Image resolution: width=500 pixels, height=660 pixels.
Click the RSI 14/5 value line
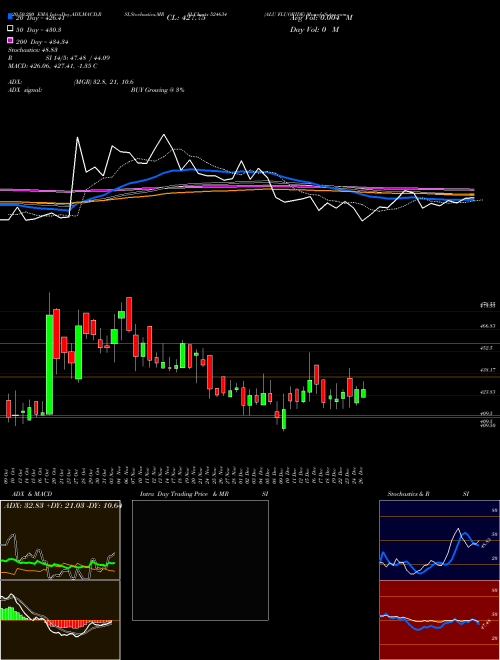point(59,58)
